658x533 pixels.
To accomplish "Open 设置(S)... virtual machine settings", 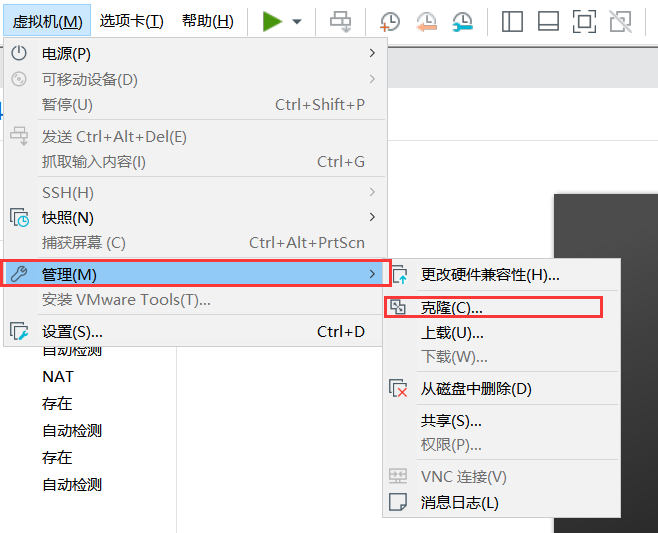I will pyautogui.click(x=195, y=332).
